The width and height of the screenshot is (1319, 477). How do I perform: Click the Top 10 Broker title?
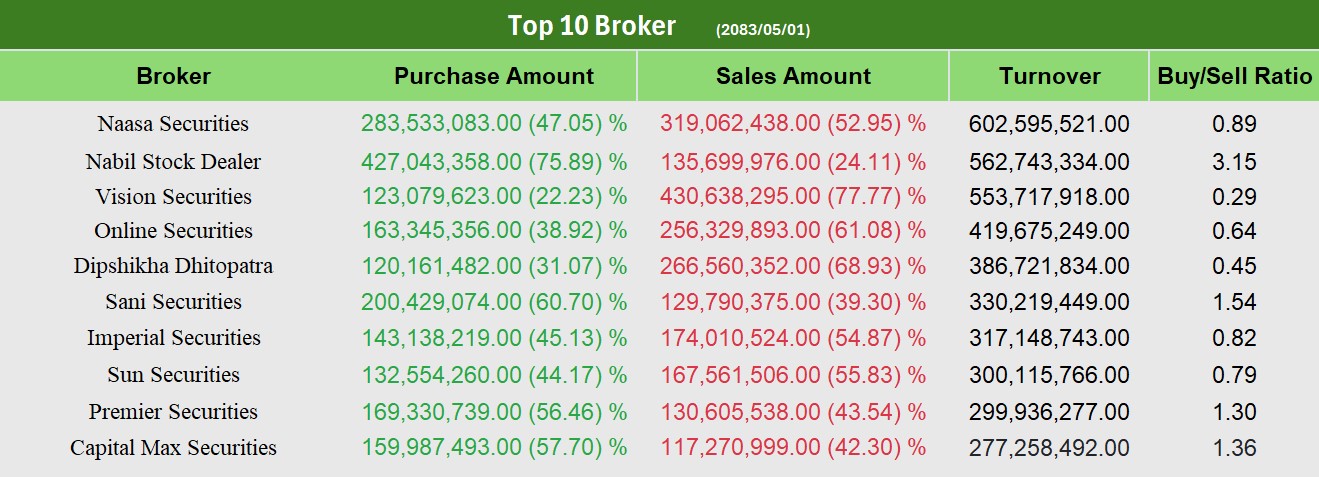click(592, 25)
